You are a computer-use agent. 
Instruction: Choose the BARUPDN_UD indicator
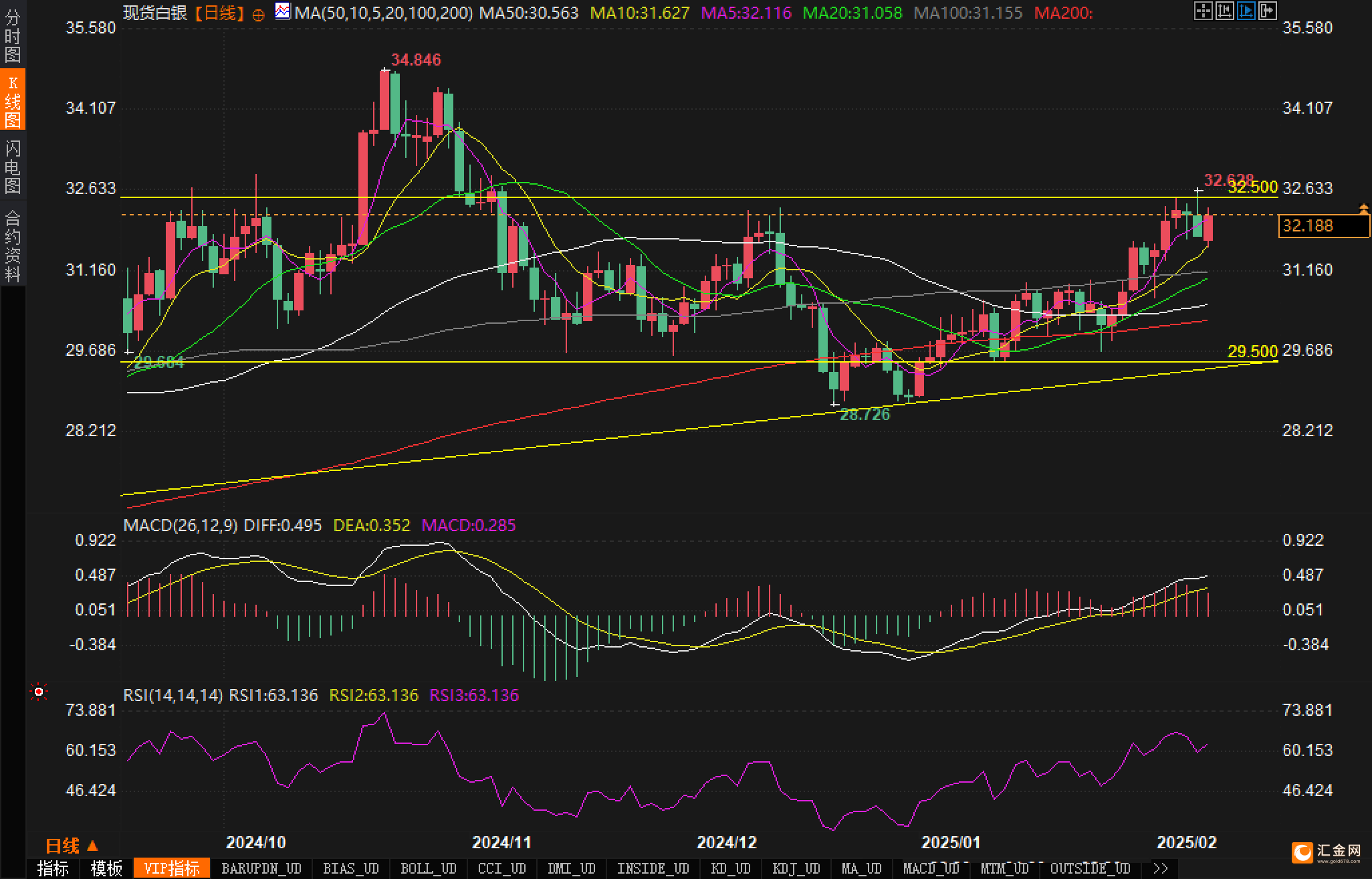pyautogui.click(x=261, y=868)
